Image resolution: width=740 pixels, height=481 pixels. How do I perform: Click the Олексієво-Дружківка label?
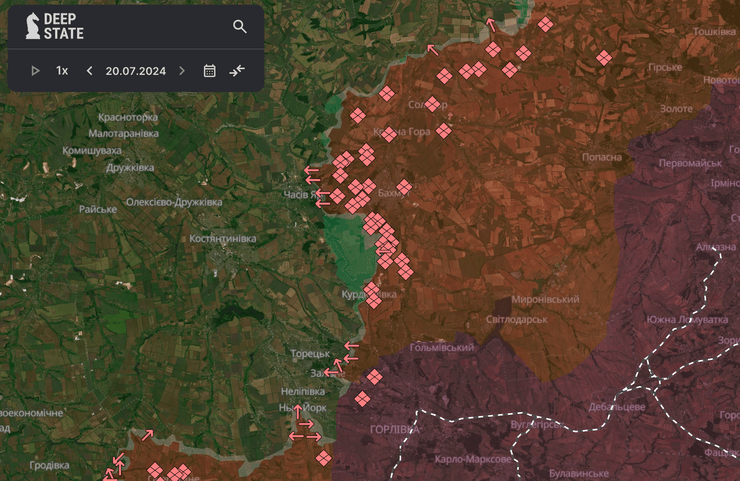174,202
